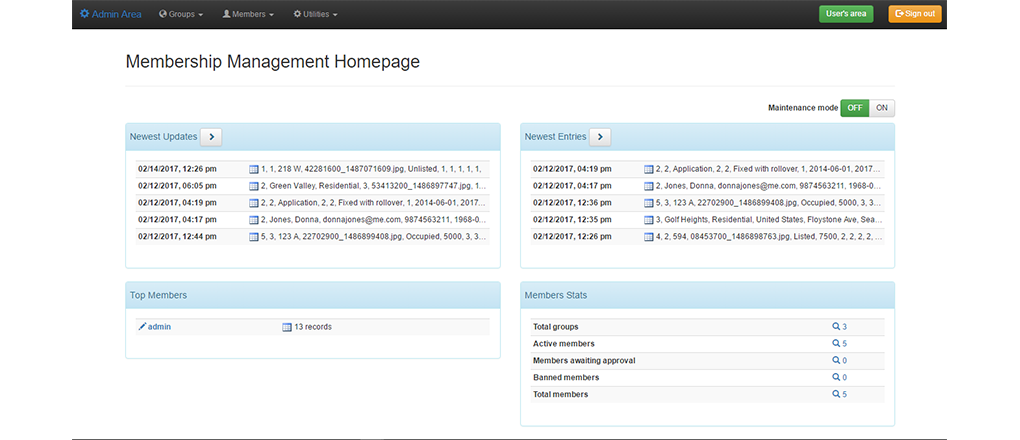Click '13 records' text for admin
The image size is (1020, 440).
pyautogui.click(x=313, y=327)
